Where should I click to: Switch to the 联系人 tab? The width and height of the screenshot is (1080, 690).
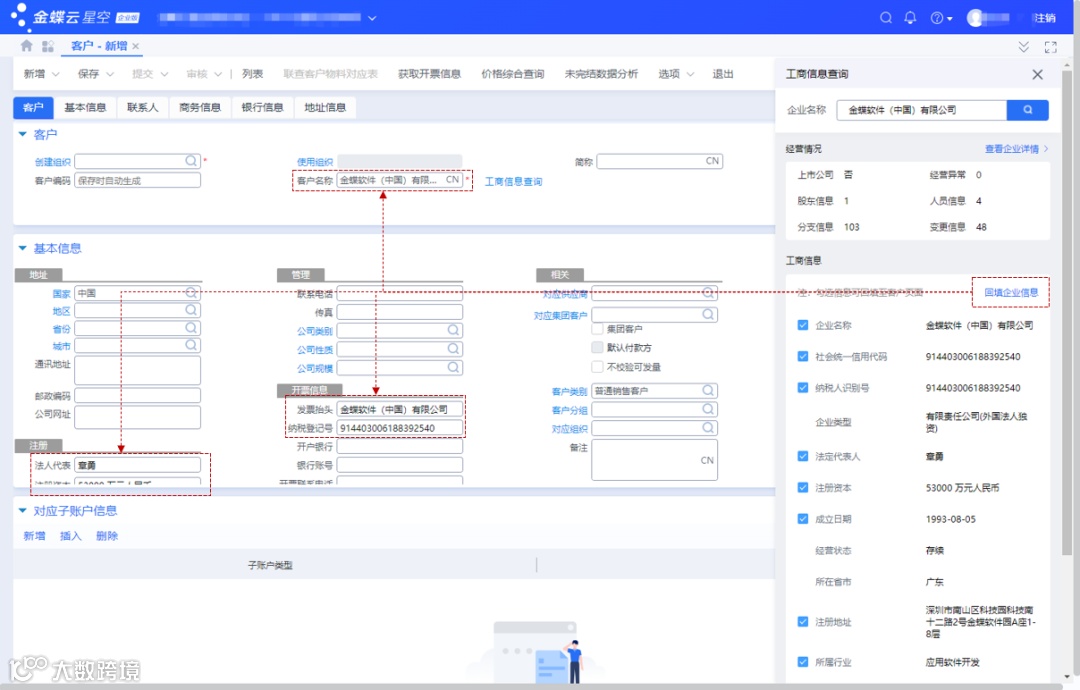point(143,107)
